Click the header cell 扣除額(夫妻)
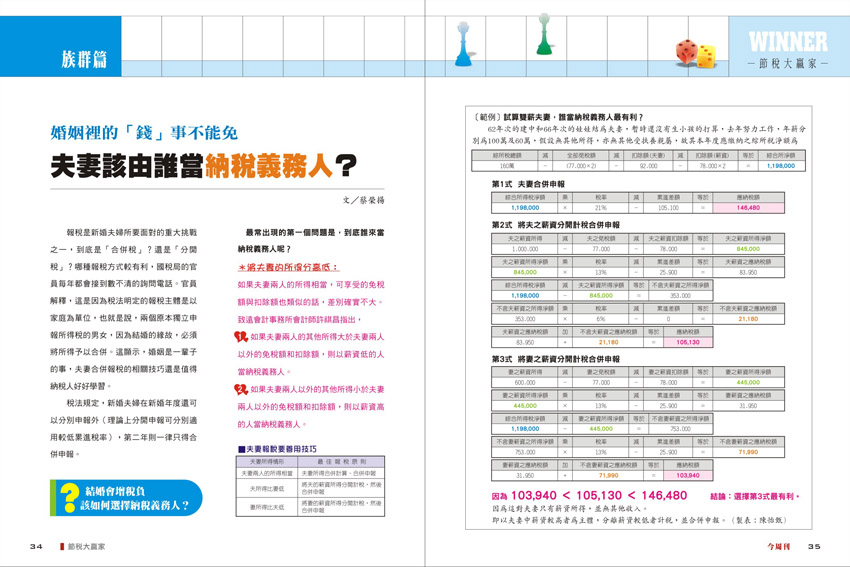 tap(648, 156)
